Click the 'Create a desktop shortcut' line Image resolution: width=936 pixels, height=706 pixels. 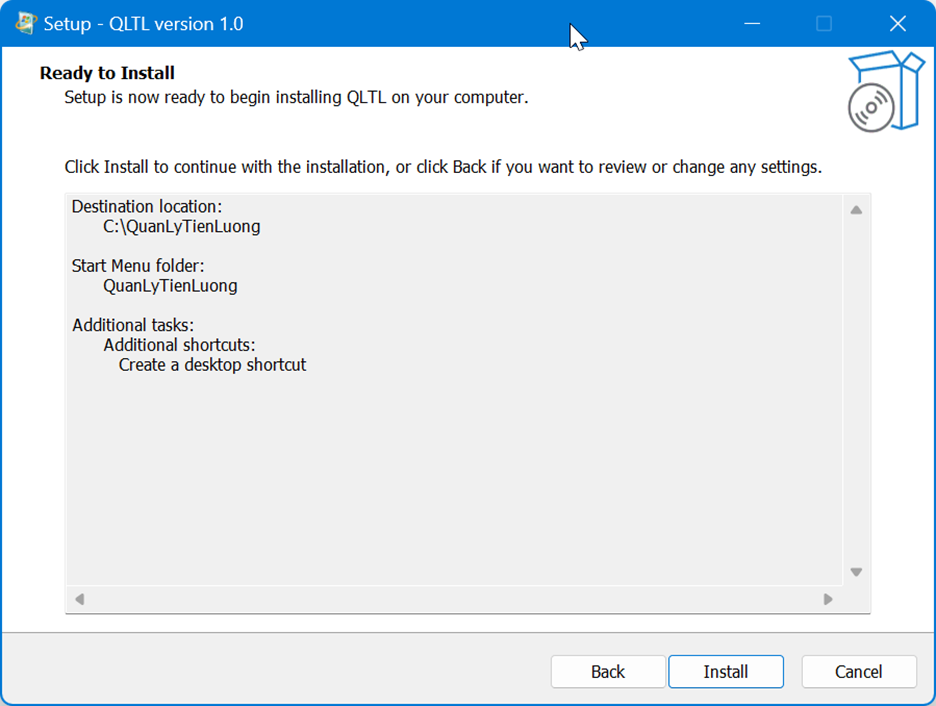coord(212,365)
